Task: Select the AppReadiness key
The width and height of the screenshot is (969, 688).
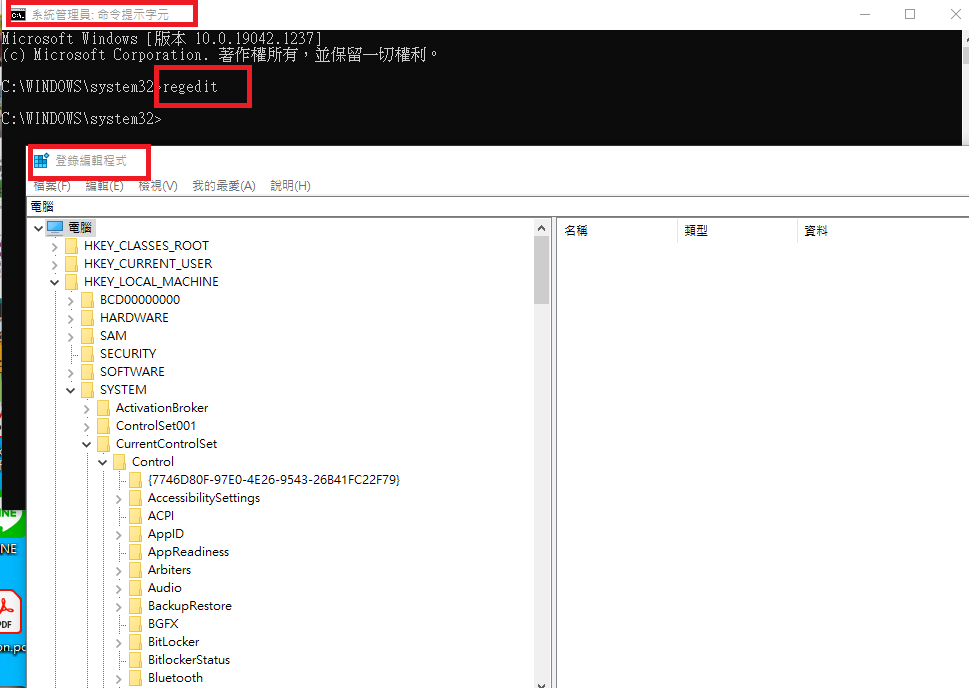Action: pos(188,552)
